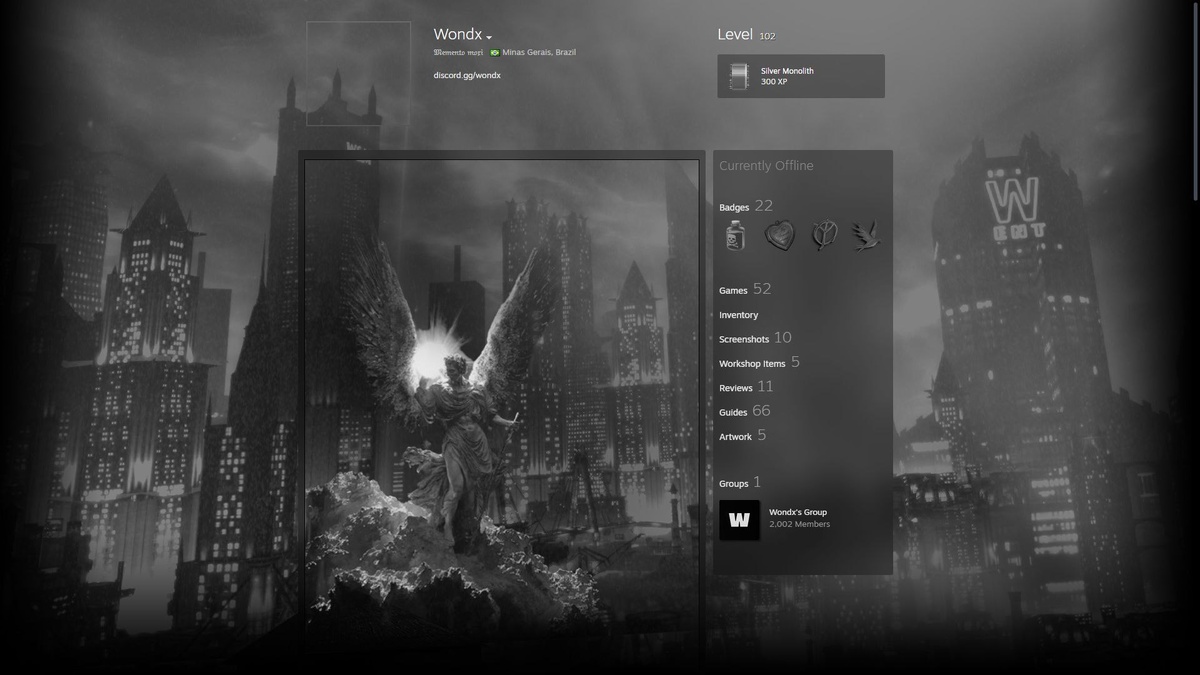The image size is (1200, 675).
Task: Click the Wondx profile name
Action: coord(458,35)
